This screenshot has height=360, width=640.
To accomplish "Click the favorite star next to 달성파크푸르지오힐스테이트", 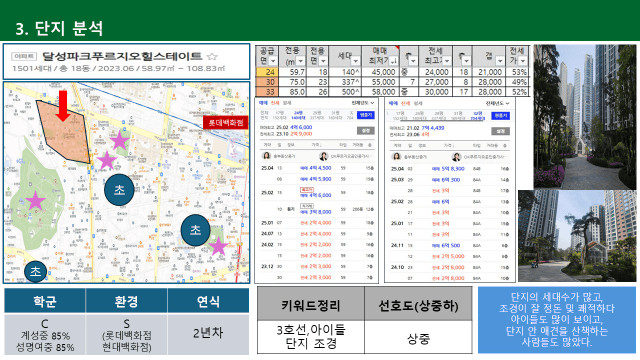I will click(x=212, y=56).
